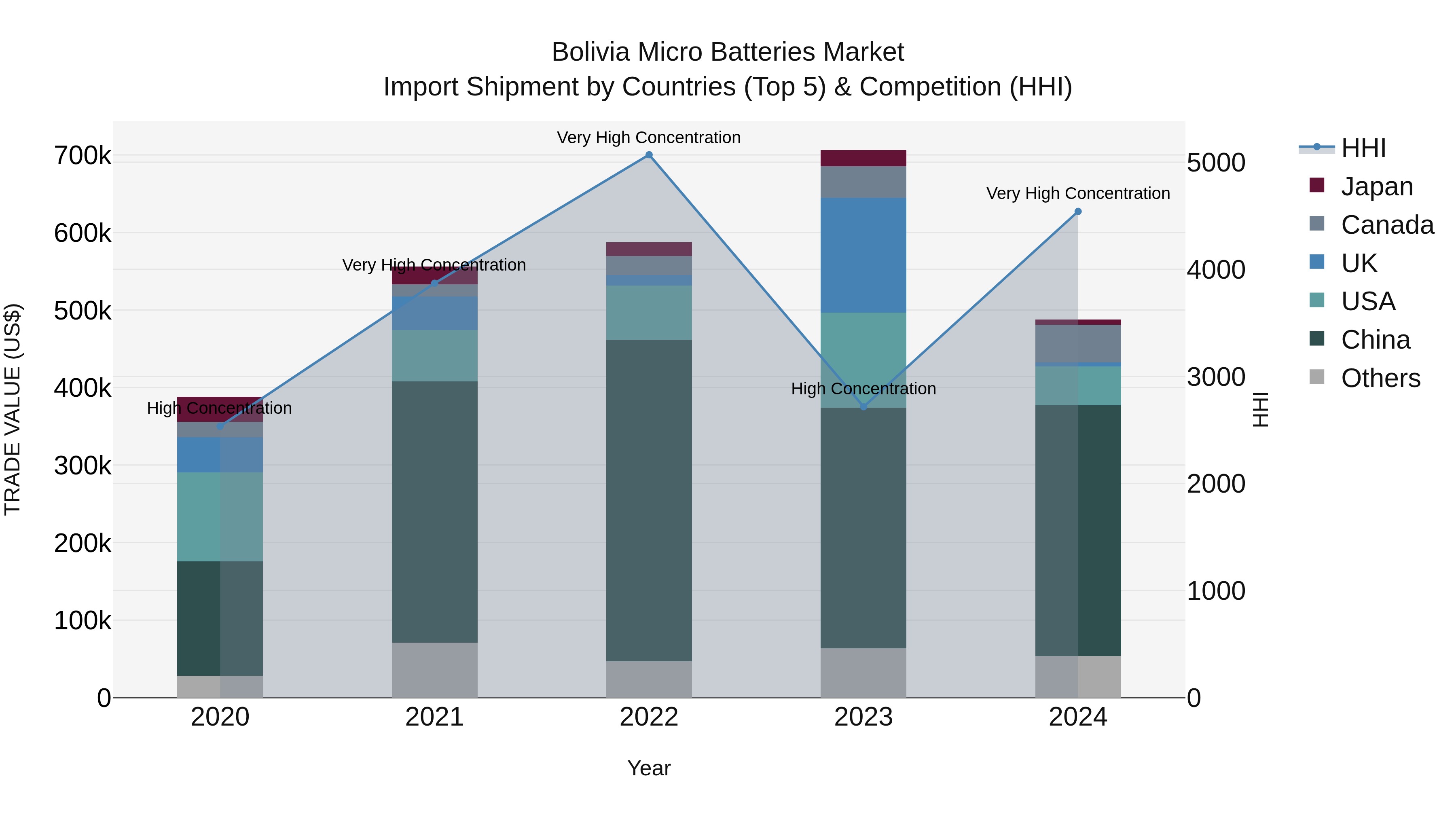Click the UK blue legend swatch
Image resolution: width=1456 pixels, height=819 pixels.
point(1317,262)
